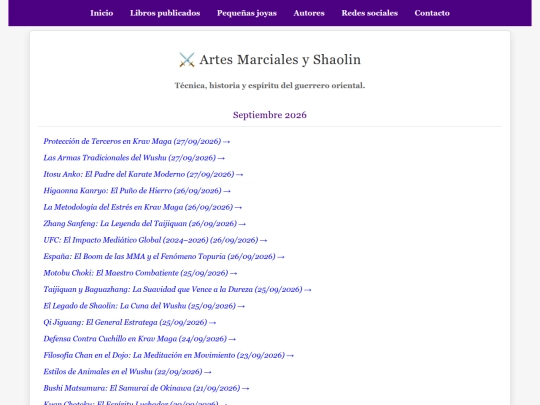Open Zhang Sanfeng: La Leyenda del Taijiquan

(145, 224)
